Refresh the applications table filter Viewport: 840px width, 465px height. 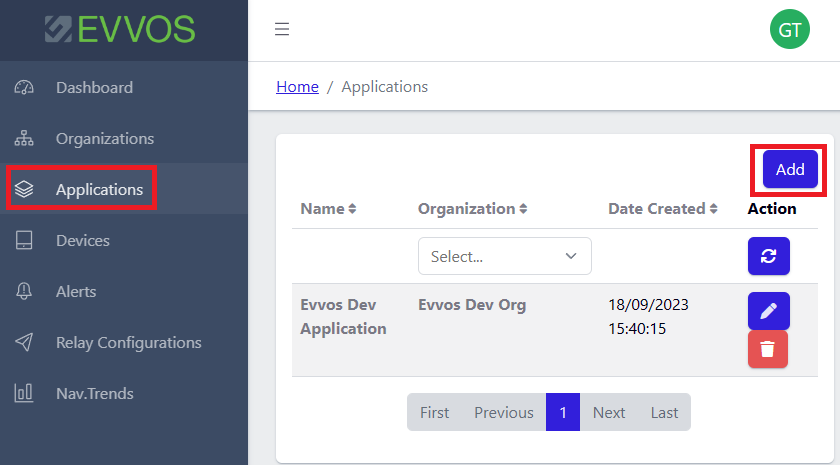click(769, 256)
